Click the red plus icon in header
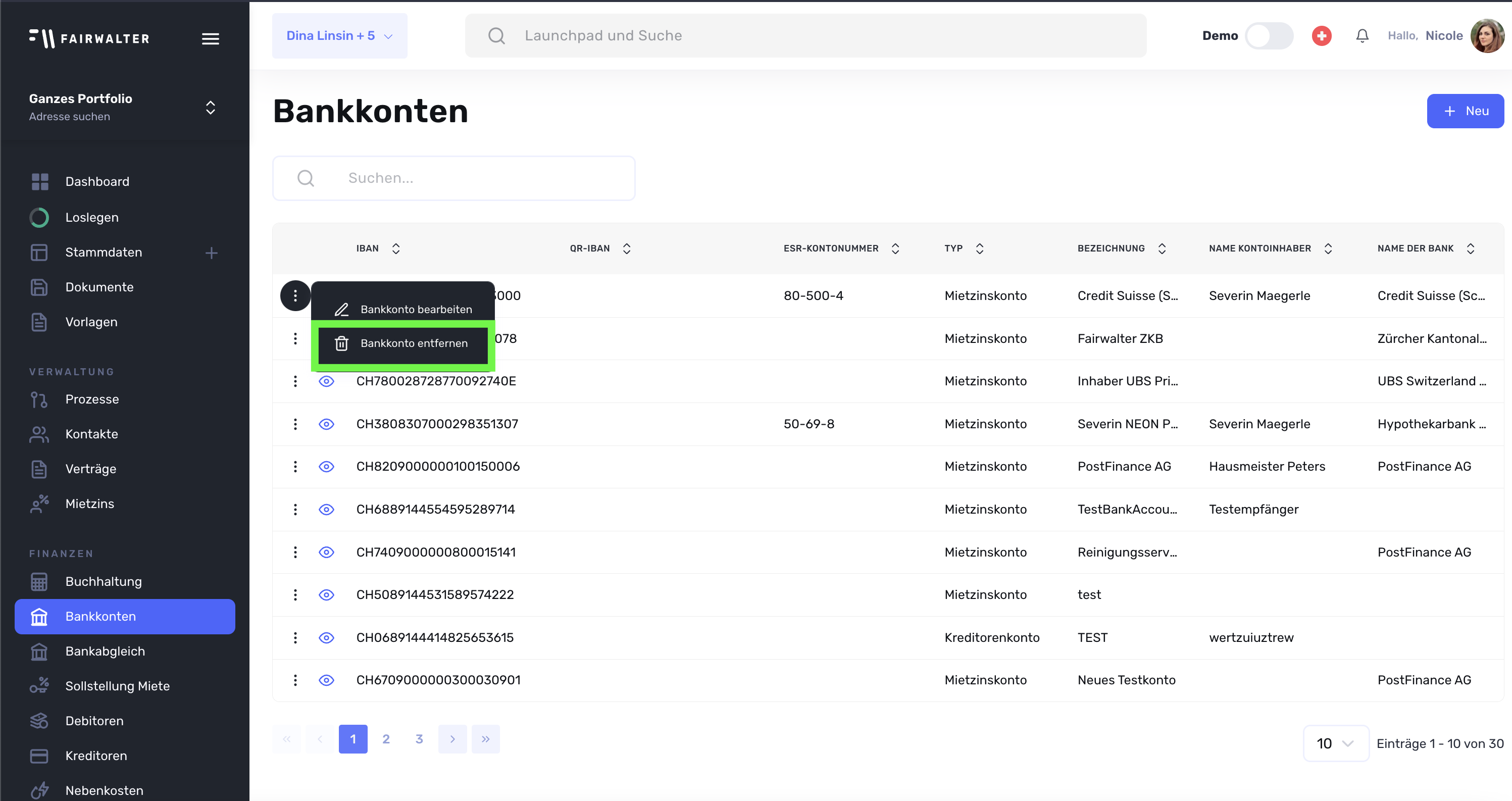The height and width of the screenshot is (801, 1512). tap(1321, 36)
